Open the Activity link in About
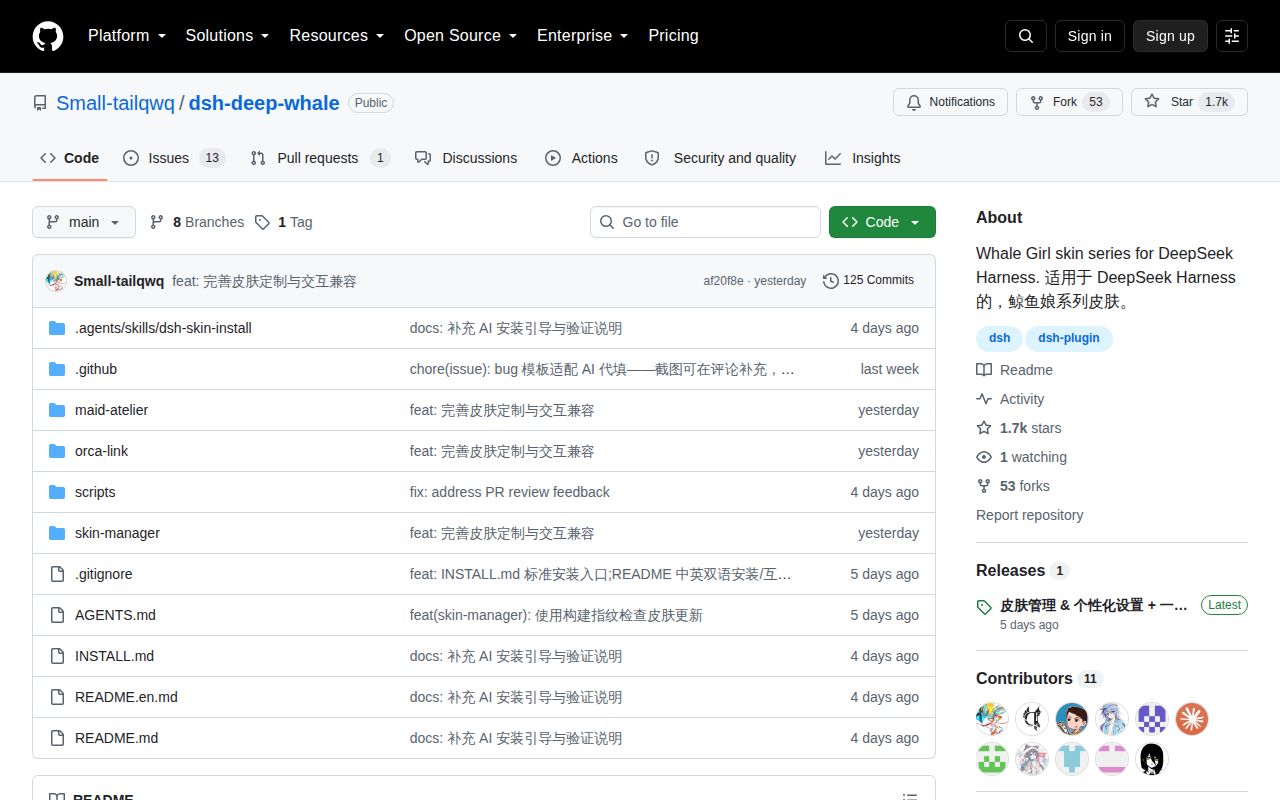Screen dimensions: 1280x800 coord(1011,399)
